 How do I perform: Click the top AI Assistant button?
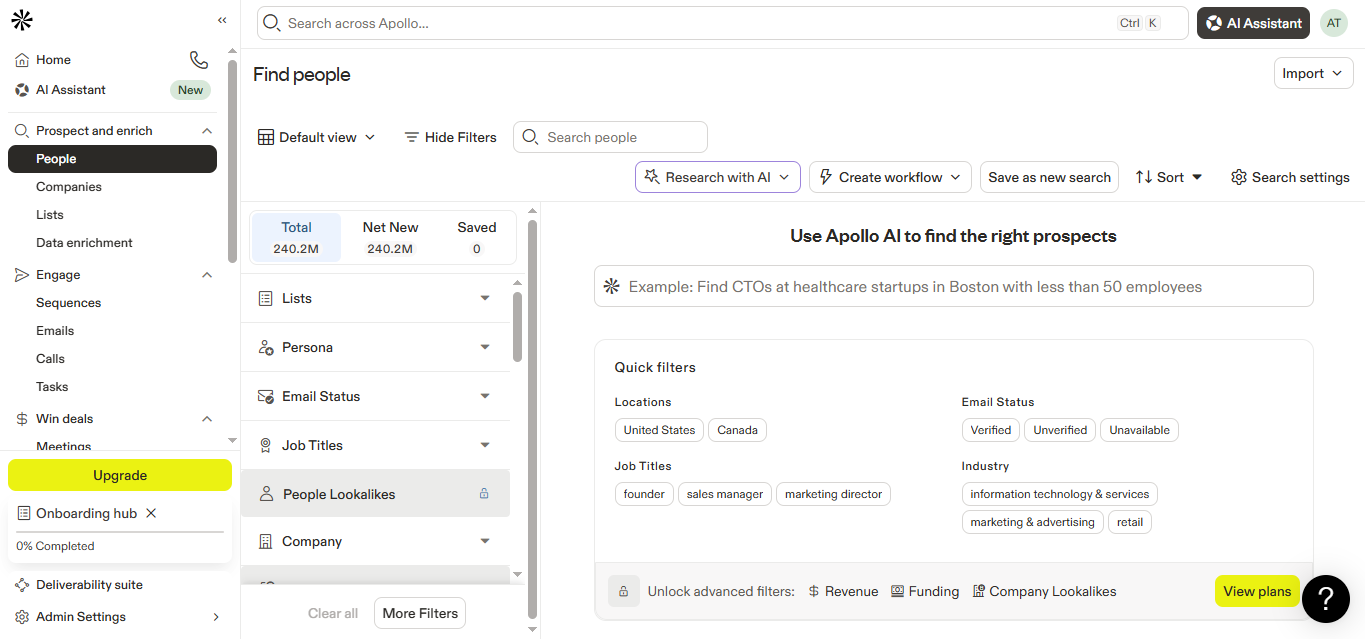[1253, 23]
